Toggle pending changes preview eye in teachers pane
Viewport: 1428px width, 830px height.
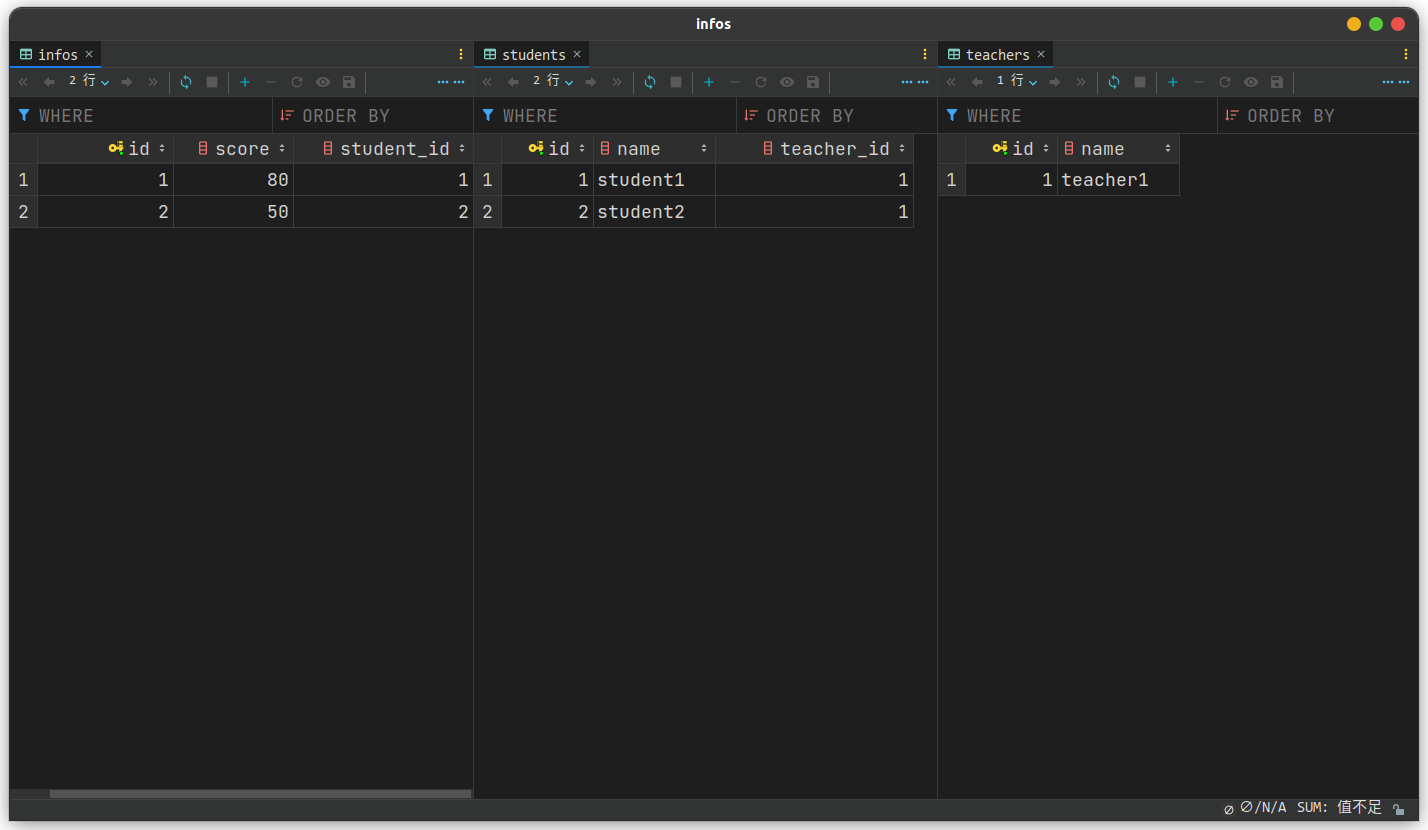tap(1251, 82)
